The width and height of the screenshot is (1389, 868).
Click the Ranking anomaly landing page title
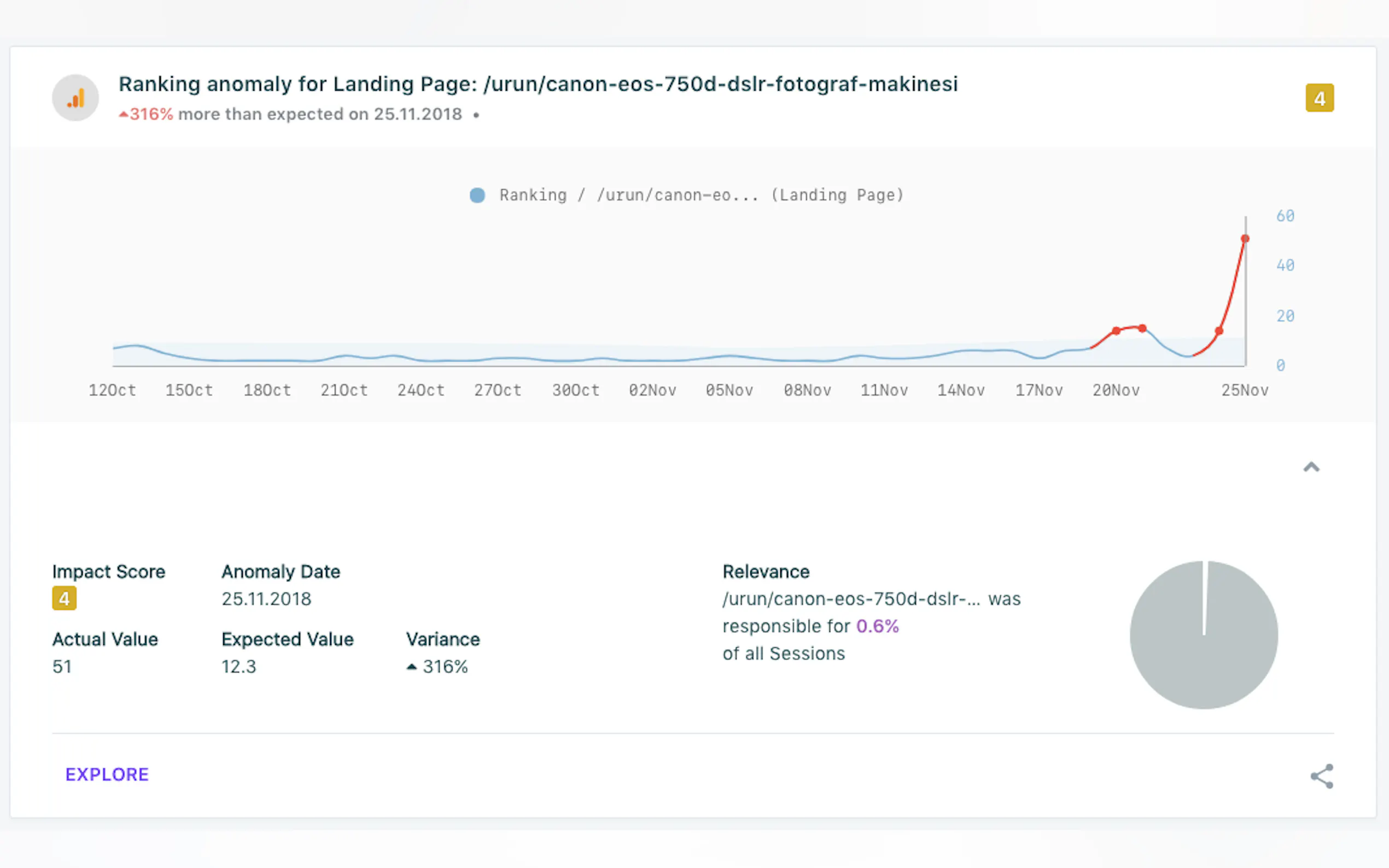pyautogui.click(x=538, y=84)
